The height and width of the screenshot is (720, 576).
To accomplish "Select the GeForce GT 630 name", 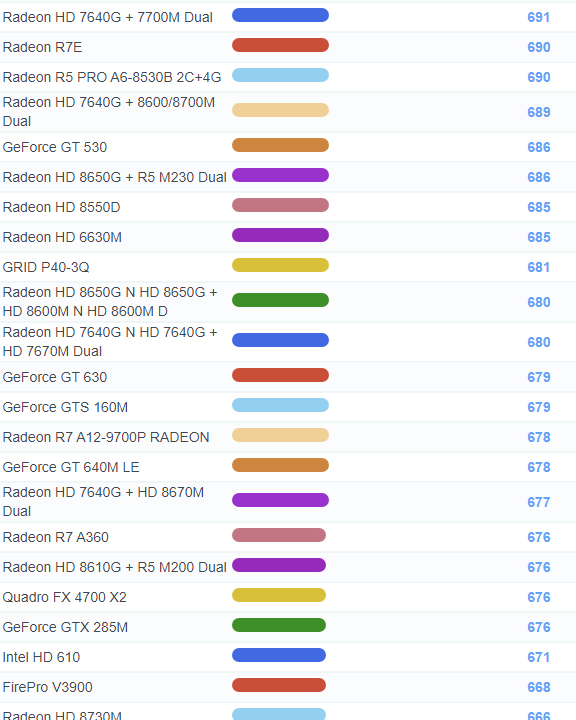I will coord(55,377).
